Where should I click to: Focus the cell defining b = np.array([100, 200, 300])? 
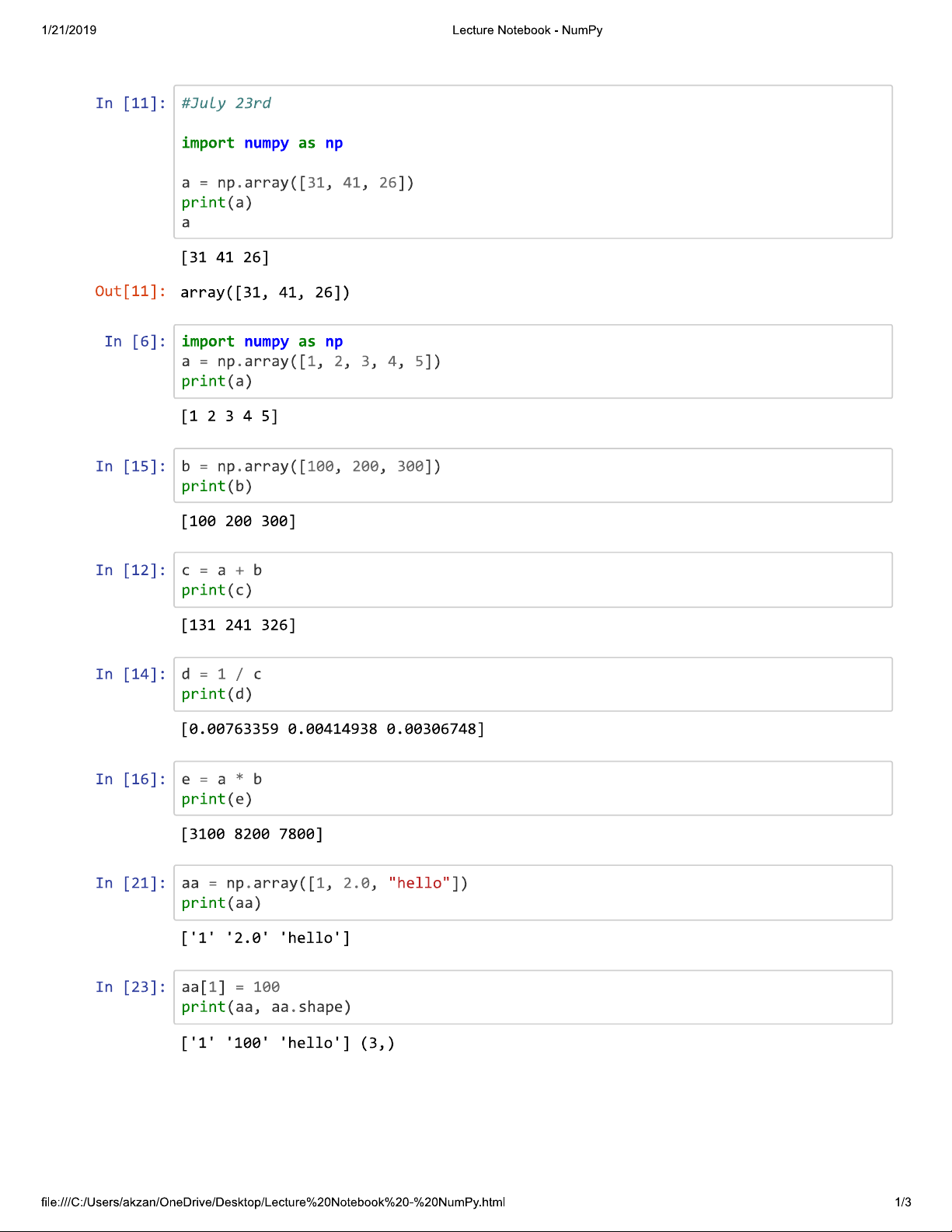[x=532, y=476]
